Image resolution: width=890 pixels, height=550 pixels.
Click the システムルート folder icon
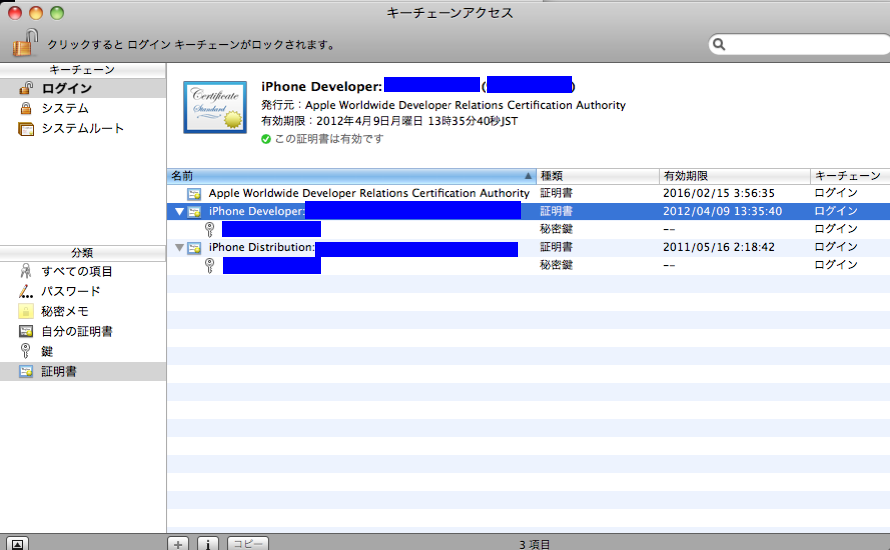26,129
